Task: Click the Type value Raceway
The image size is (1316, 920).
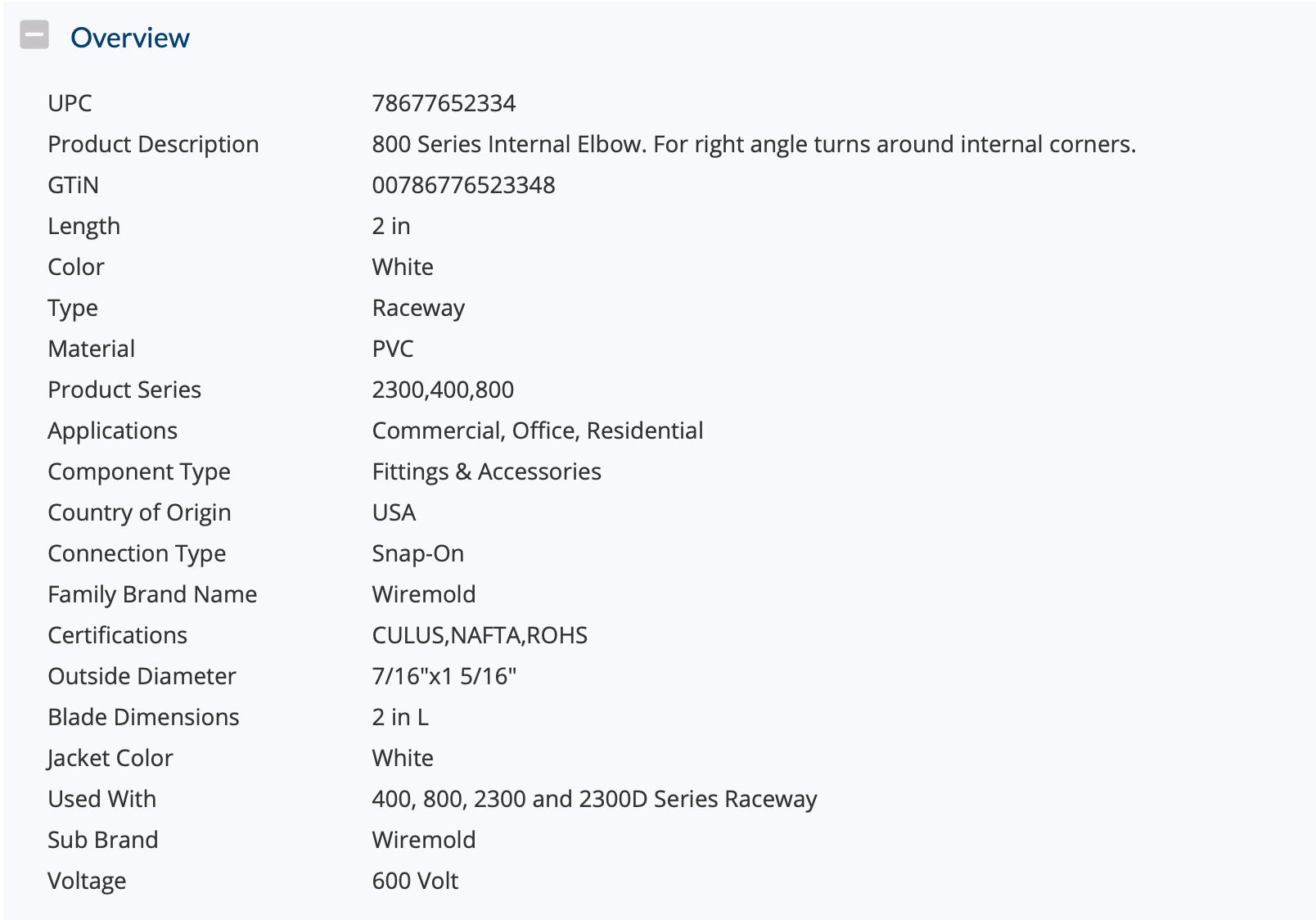Action: click(418, 308)
